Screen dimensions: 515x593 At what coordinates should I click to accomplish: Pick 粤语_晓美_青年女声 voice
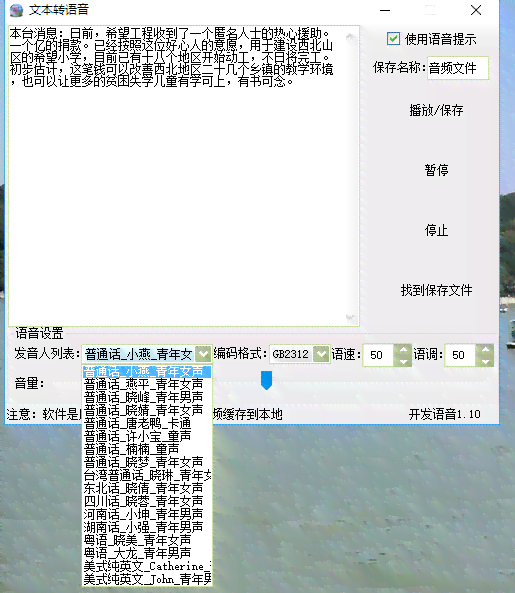click(x=147, y=540)
